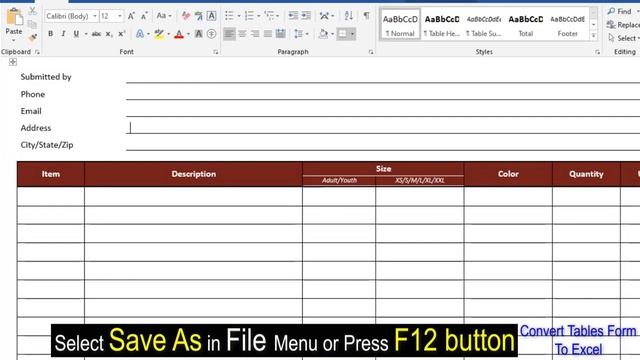Sort the selected text
This screenshot has width=640, height=360.
tap(349, 16)
